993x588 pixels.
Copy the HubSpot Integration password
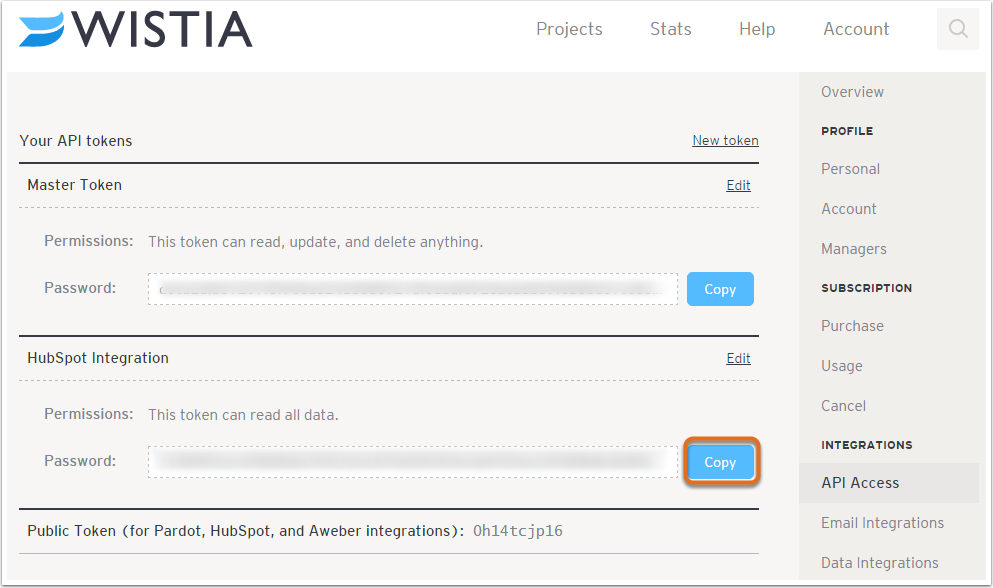(x=720, y=462)
